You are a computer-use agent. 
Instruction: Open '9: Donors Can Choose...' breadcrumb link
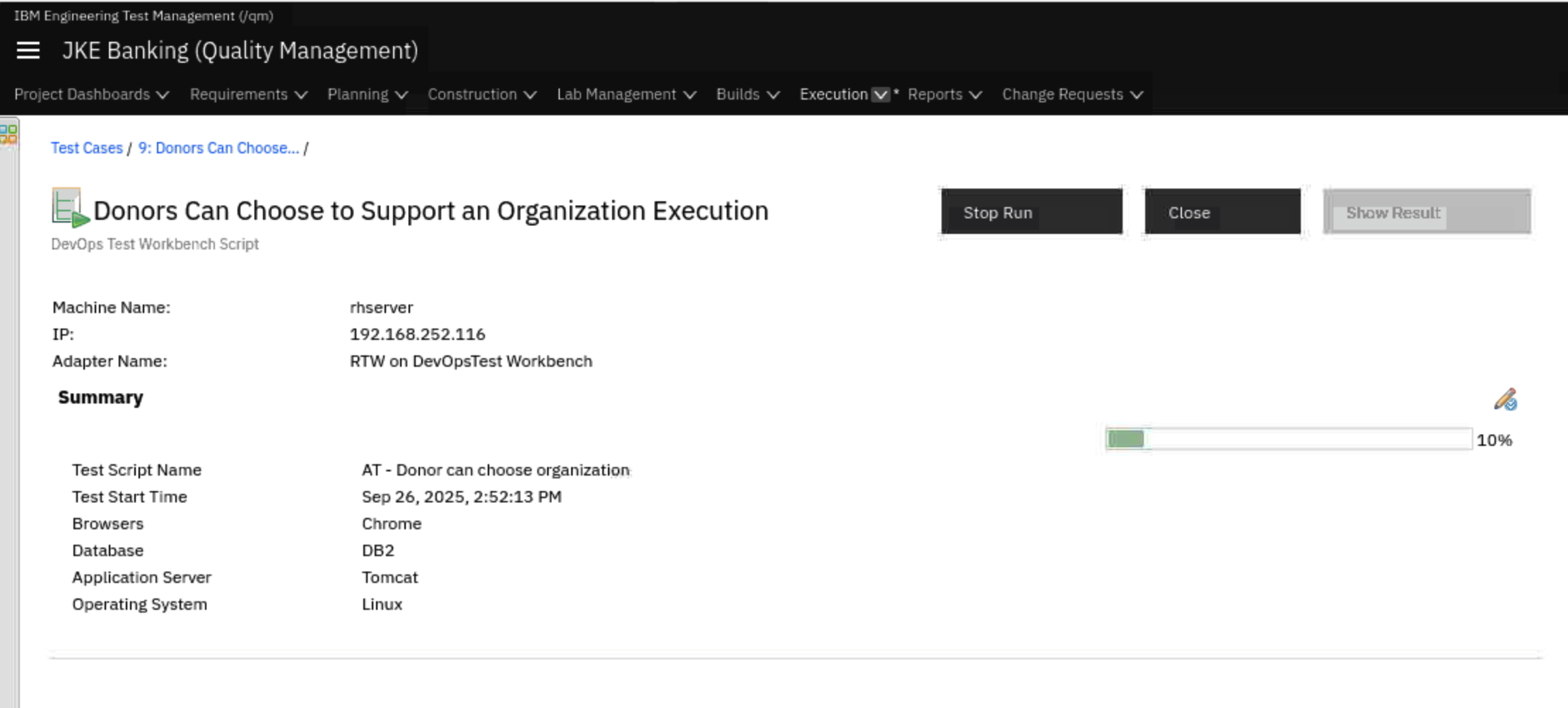coord(218,148)
